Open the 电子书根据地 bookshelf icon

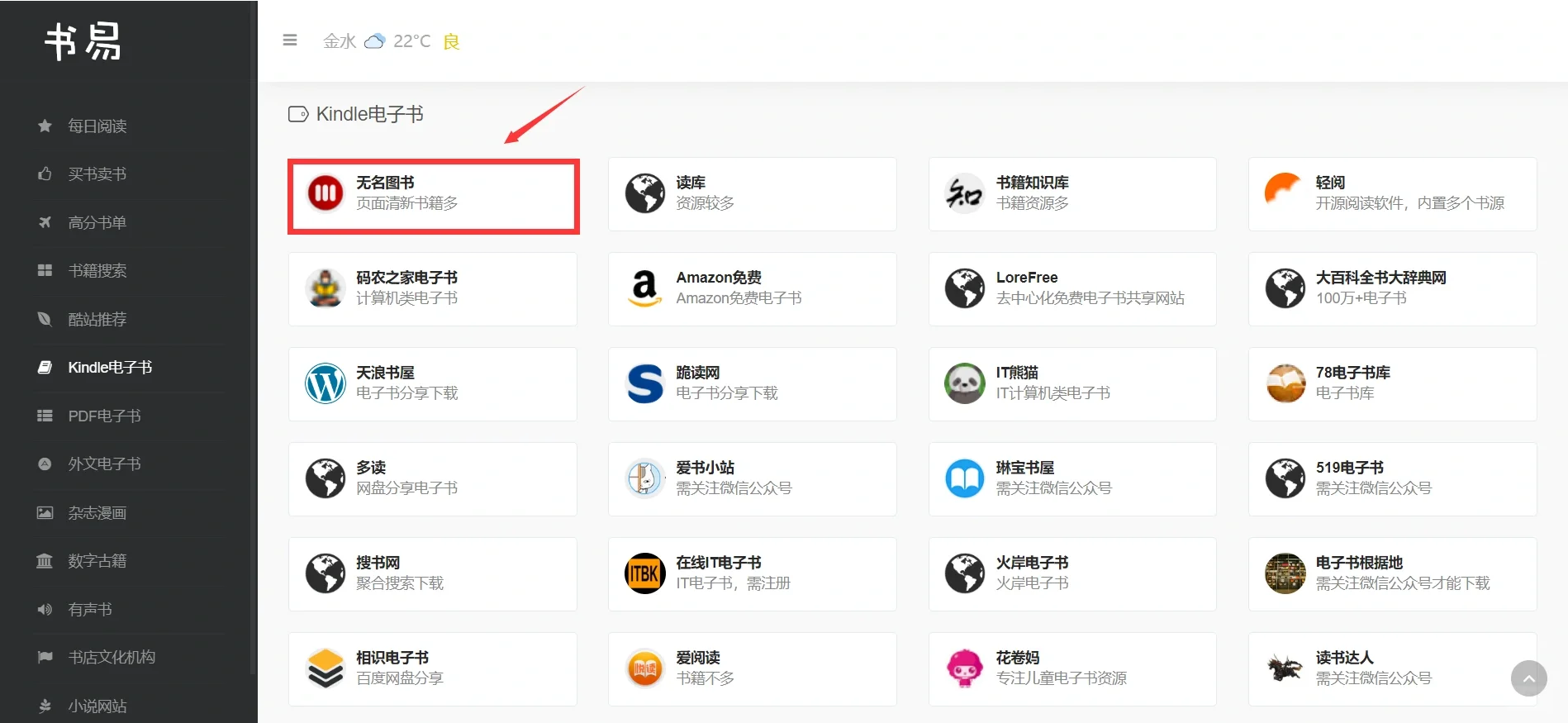(x=1285, y=573)
